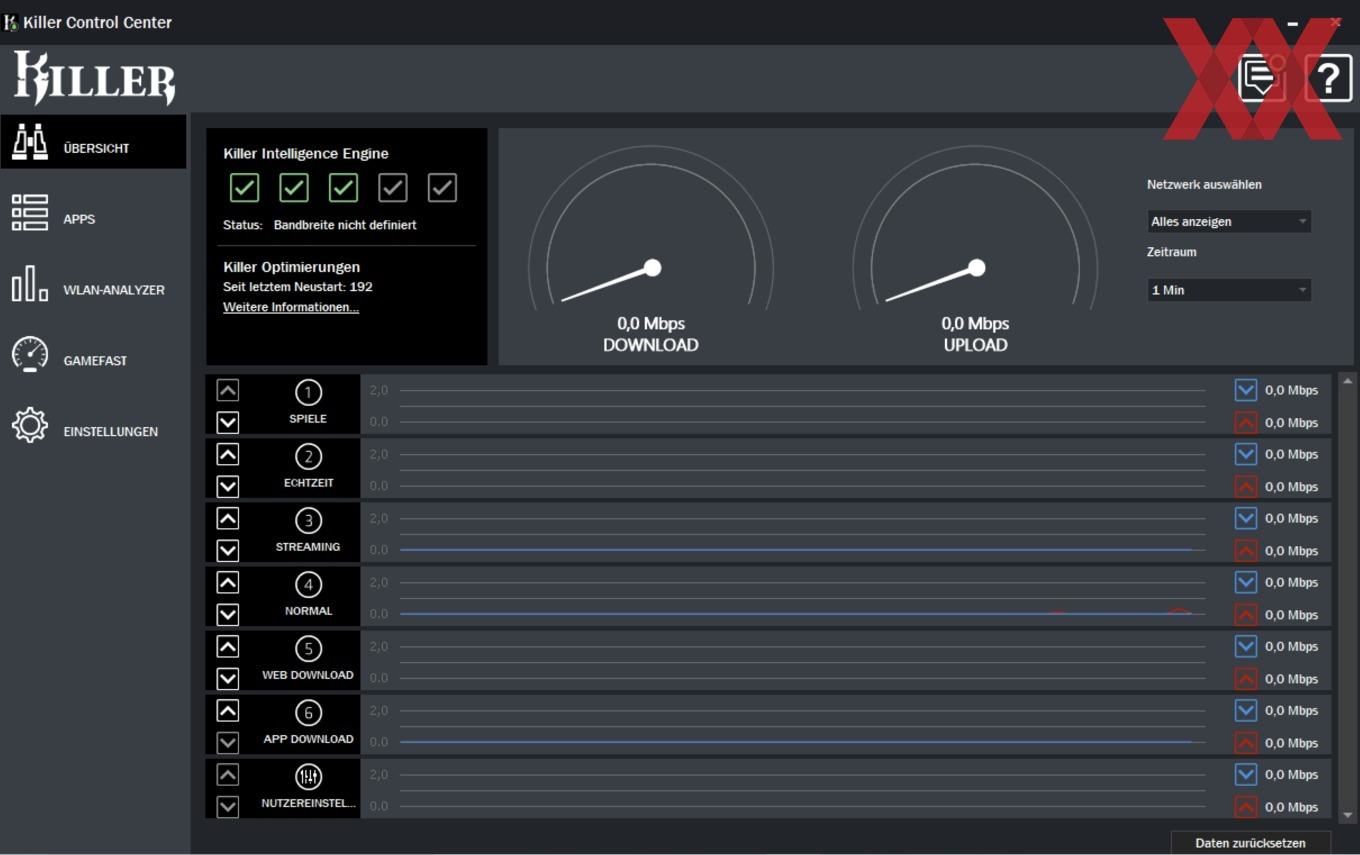Click scrollbar up arrow of category list
This screenshot has width=1360, height=855.
(x=1347, y=381)
